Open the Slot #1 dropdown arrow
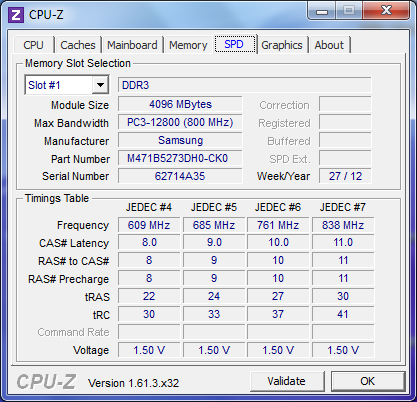Viewport: 417px width, 402px height. pos(100,85)
